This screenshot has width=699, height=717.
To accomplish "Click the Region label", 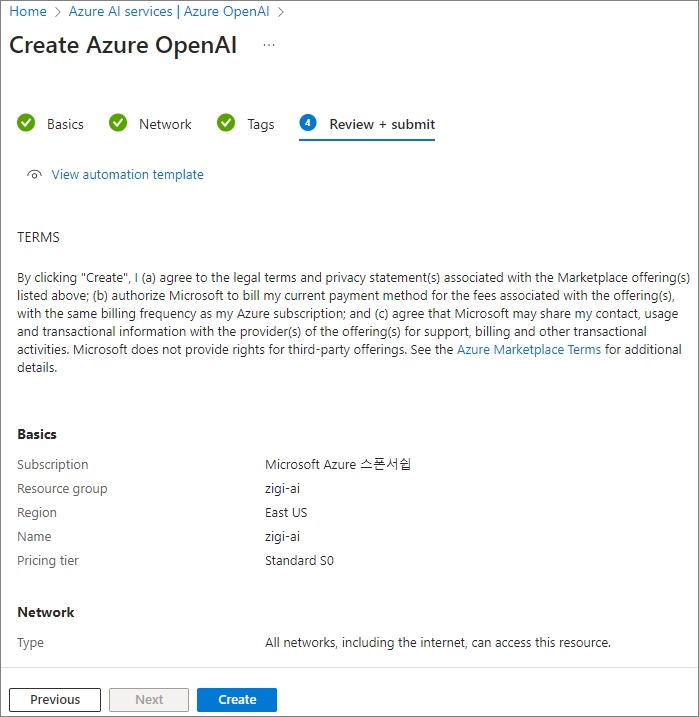I will [x=37, y=513].
